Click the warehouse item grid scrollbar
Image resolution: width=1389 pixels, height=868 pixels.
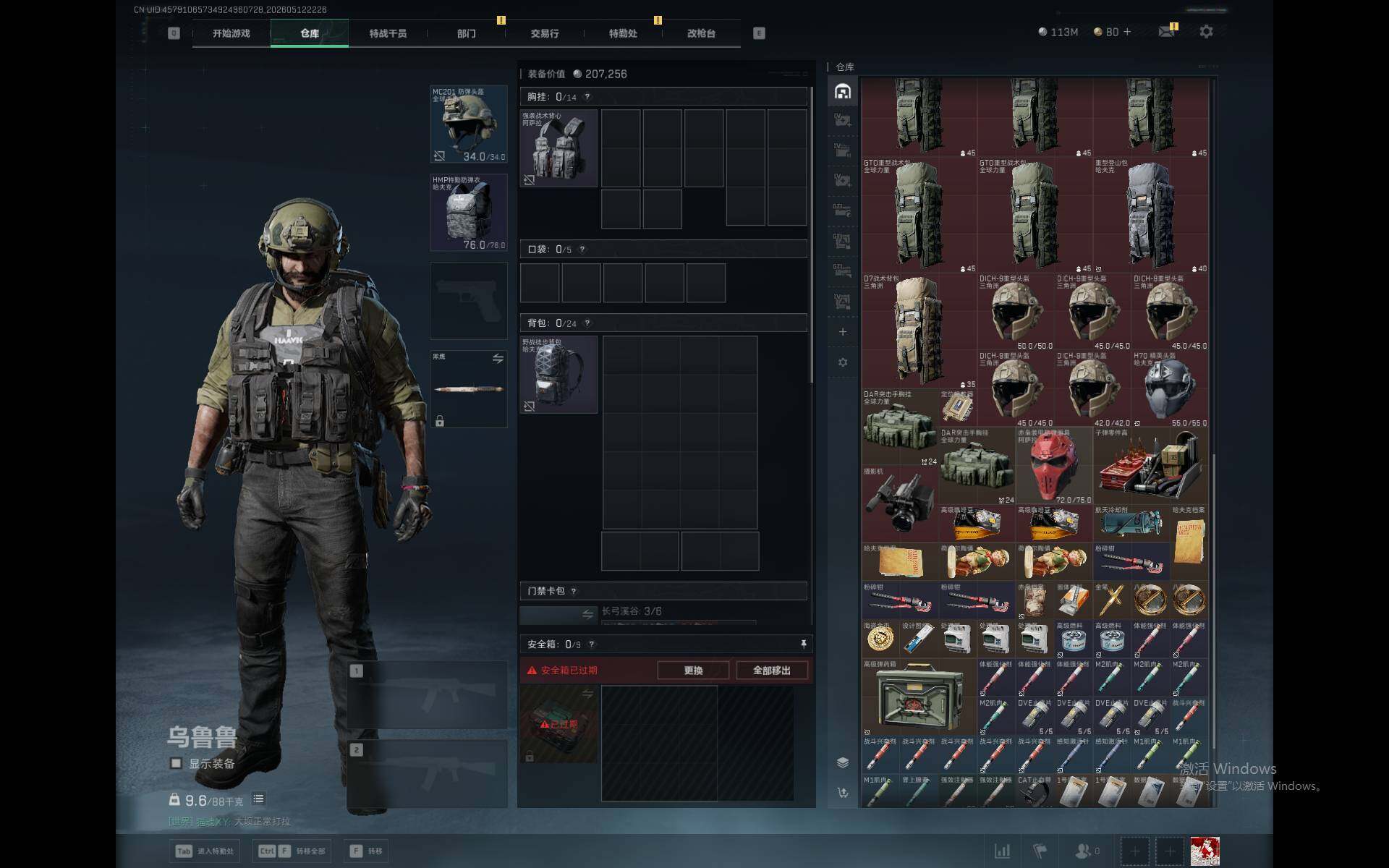(1213, 600)
